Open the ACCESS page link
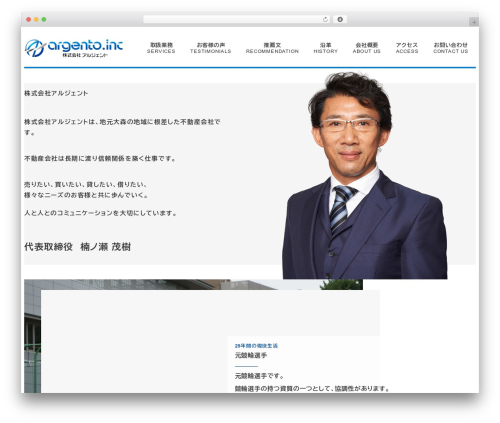500x423 pixels. coord(407,48)
